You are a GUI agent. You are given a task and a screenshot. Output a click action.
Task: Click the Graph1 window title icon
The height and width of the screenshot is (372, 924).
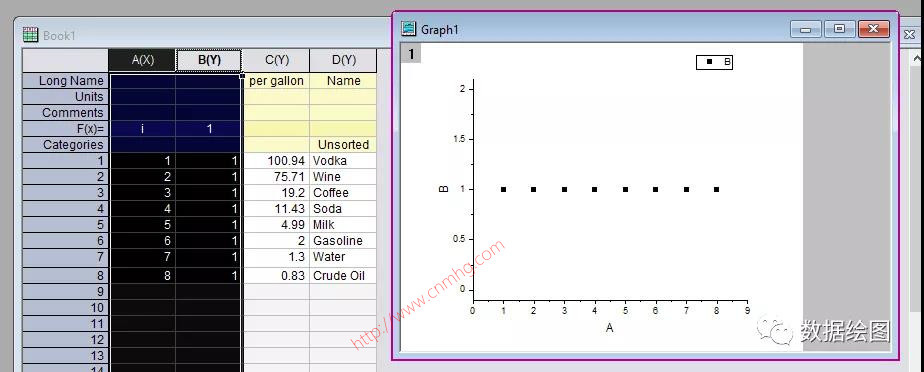coord(408,28)
